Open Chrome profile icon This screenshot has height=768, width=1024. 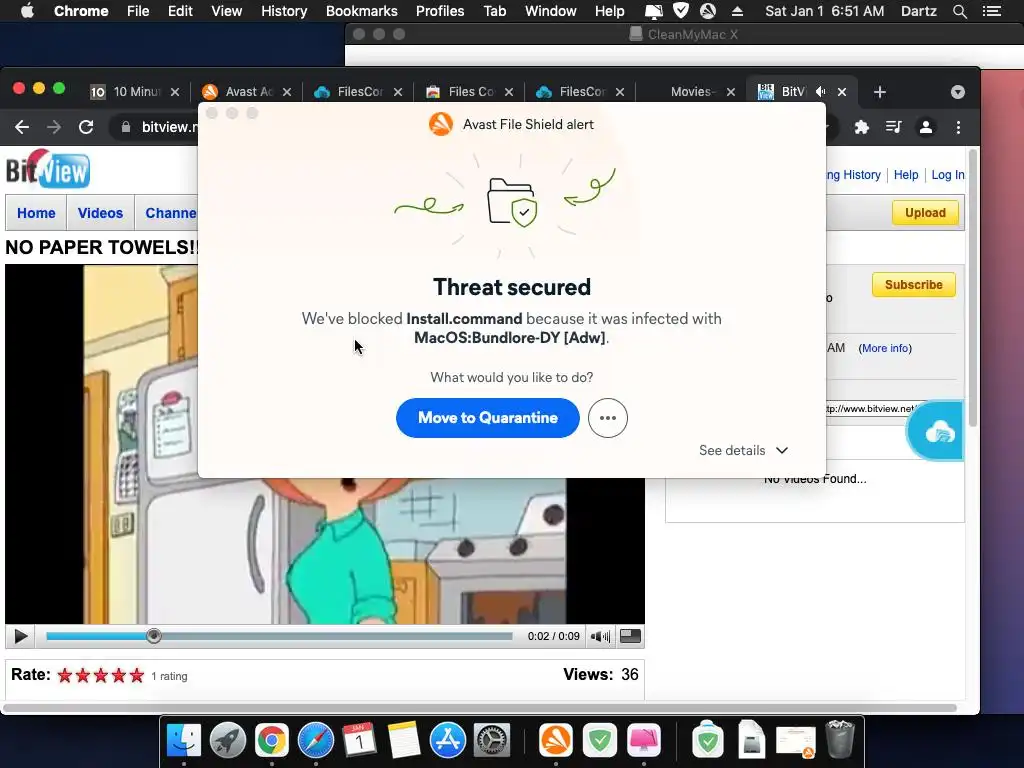click(925, 127)
